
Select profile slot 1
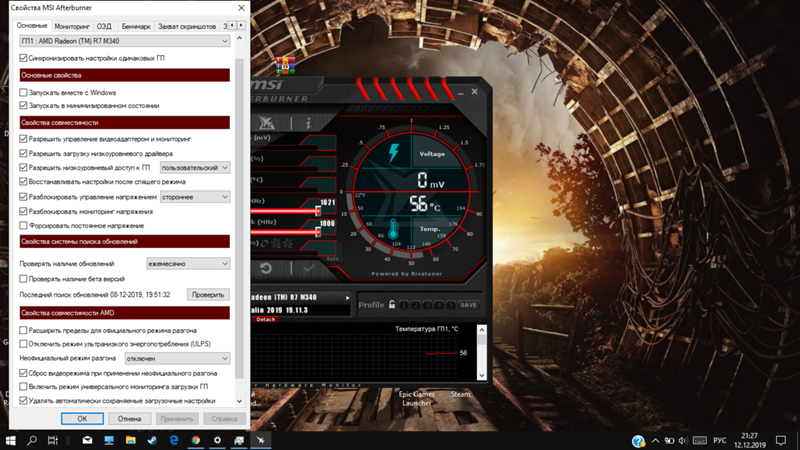pyautogui.click(x=404, y=305)
